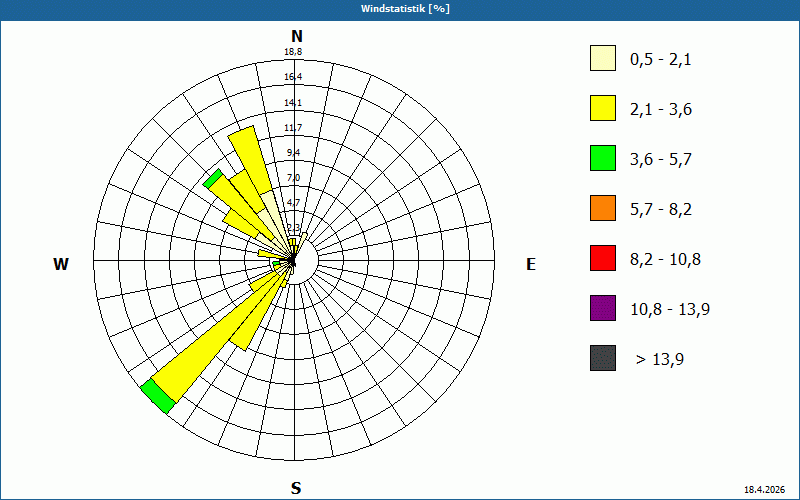This screenshot has width=800, height=500.
Task: Click the S compass label
Action: pyautogui.click(x=296, y=489)
